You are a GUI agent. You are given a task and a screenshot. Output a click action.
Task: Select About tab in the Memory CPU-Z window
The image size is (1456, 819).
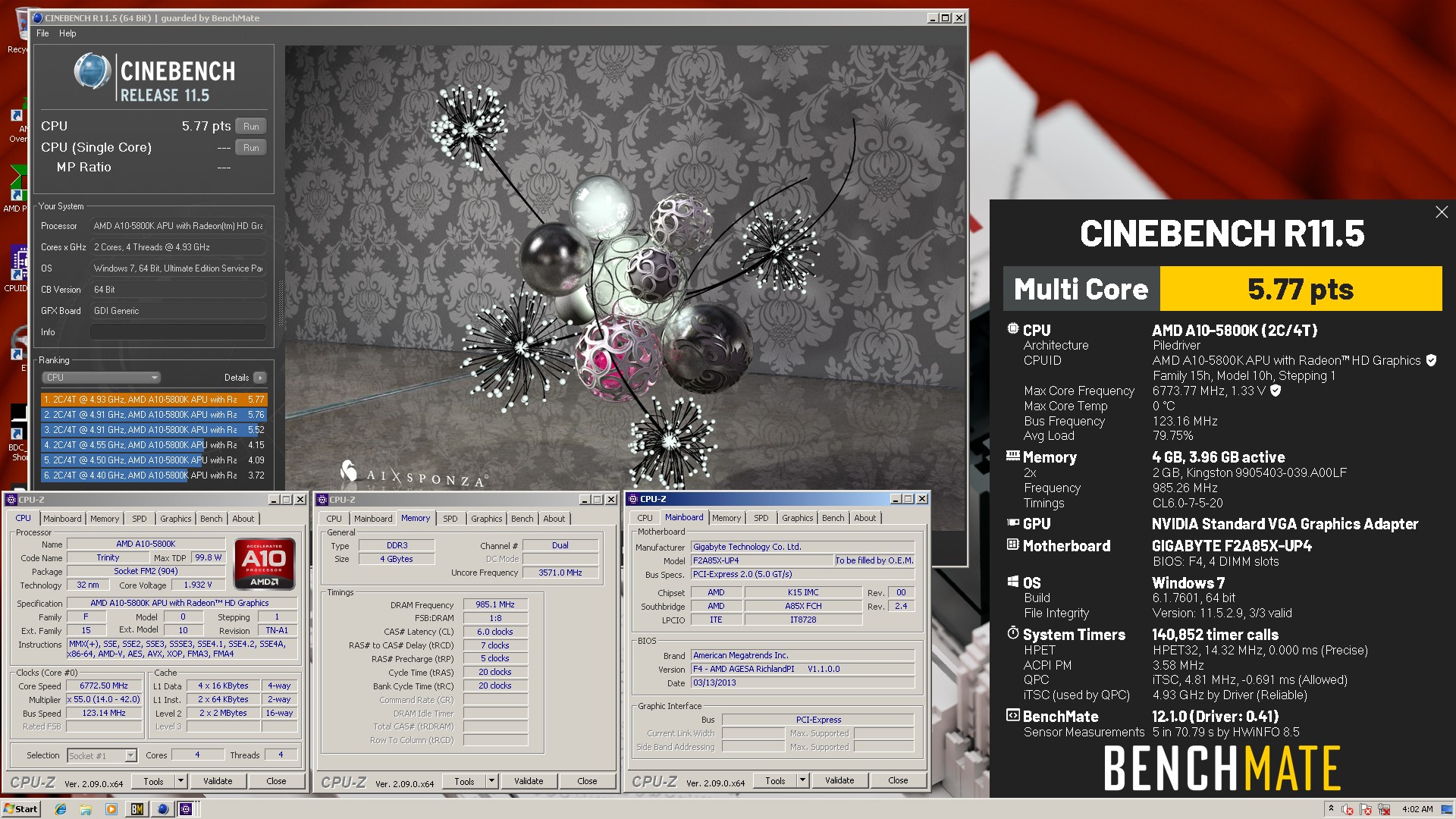coord(554,519)
